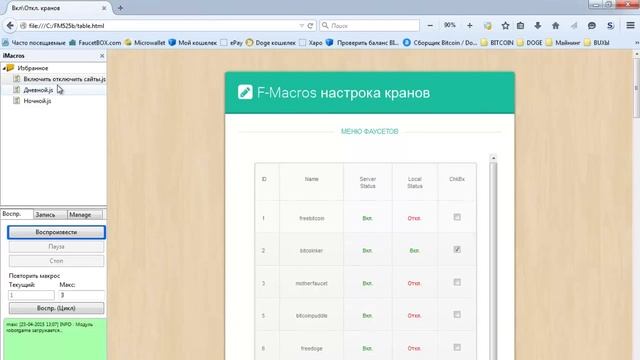Click the Local Status column header

(x=415, y=182)
